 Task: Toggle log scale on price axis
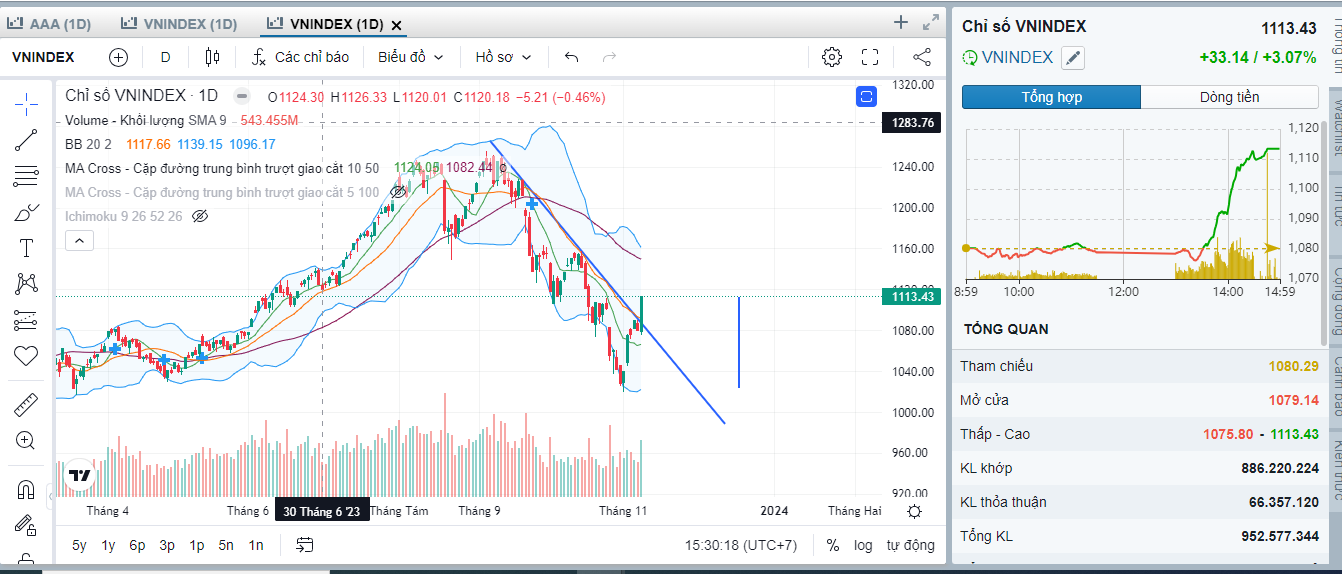pos(863,545)
